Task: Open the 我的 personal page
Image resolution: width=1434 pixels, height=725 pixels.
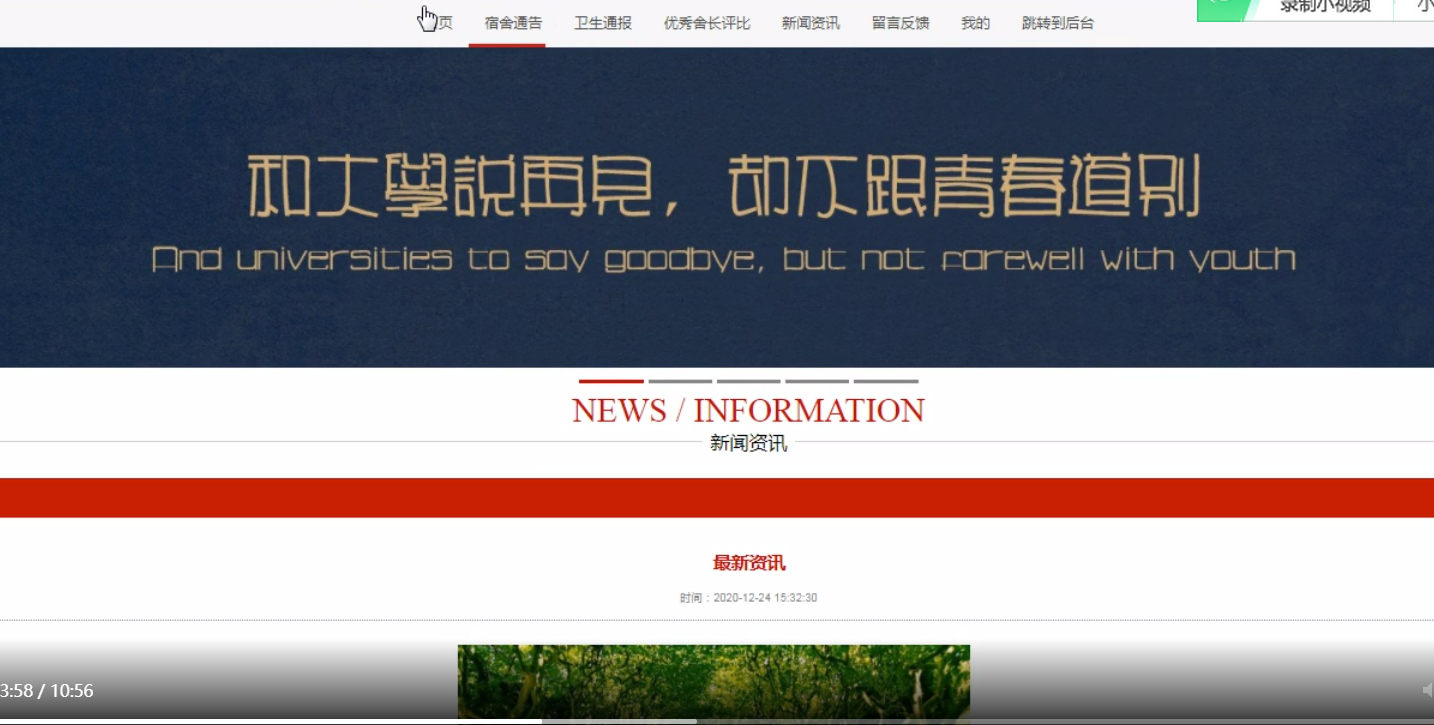Action: click(x=975, y=22)
